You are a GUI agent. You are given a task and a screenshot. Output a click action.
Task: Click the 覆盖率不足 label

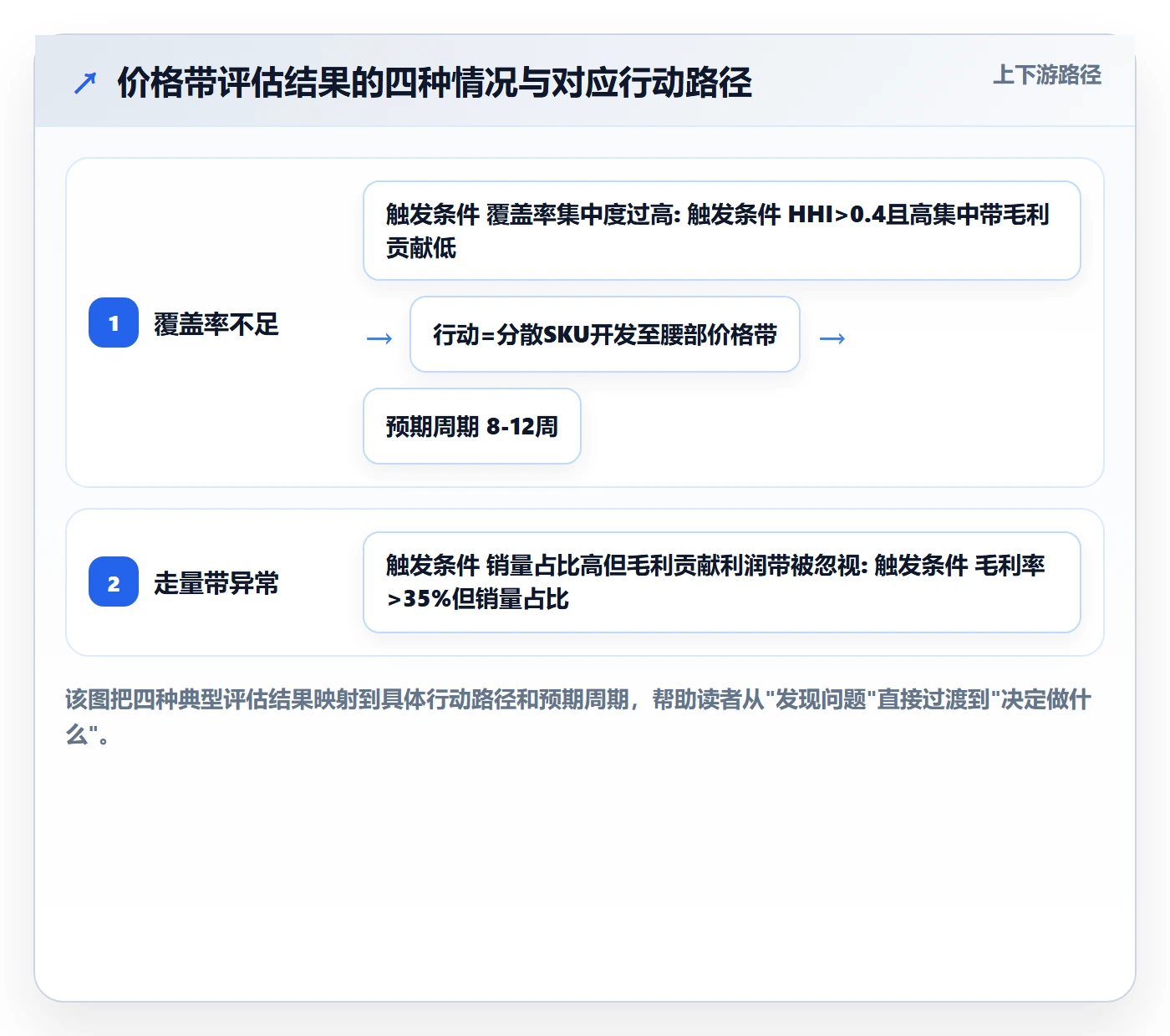[x=216, y=324]
